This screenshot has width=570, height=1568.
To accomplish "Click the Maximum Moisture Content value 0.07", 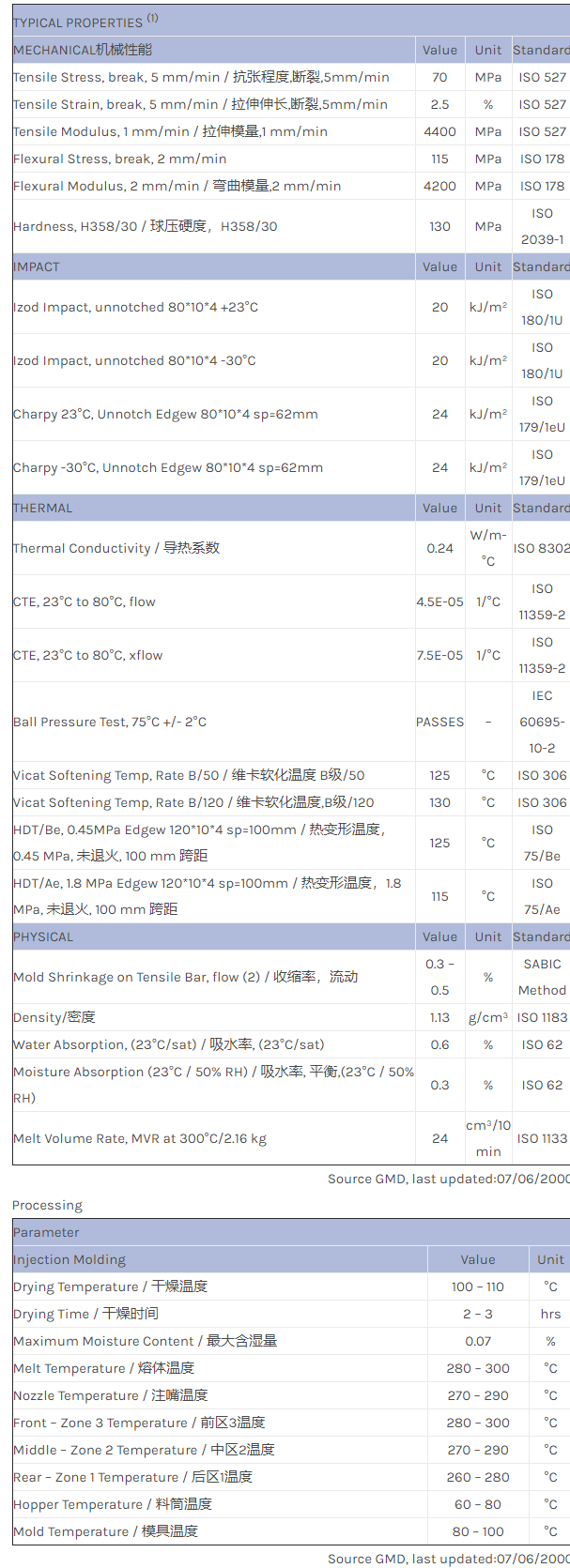I will (x=477, y=1341).
